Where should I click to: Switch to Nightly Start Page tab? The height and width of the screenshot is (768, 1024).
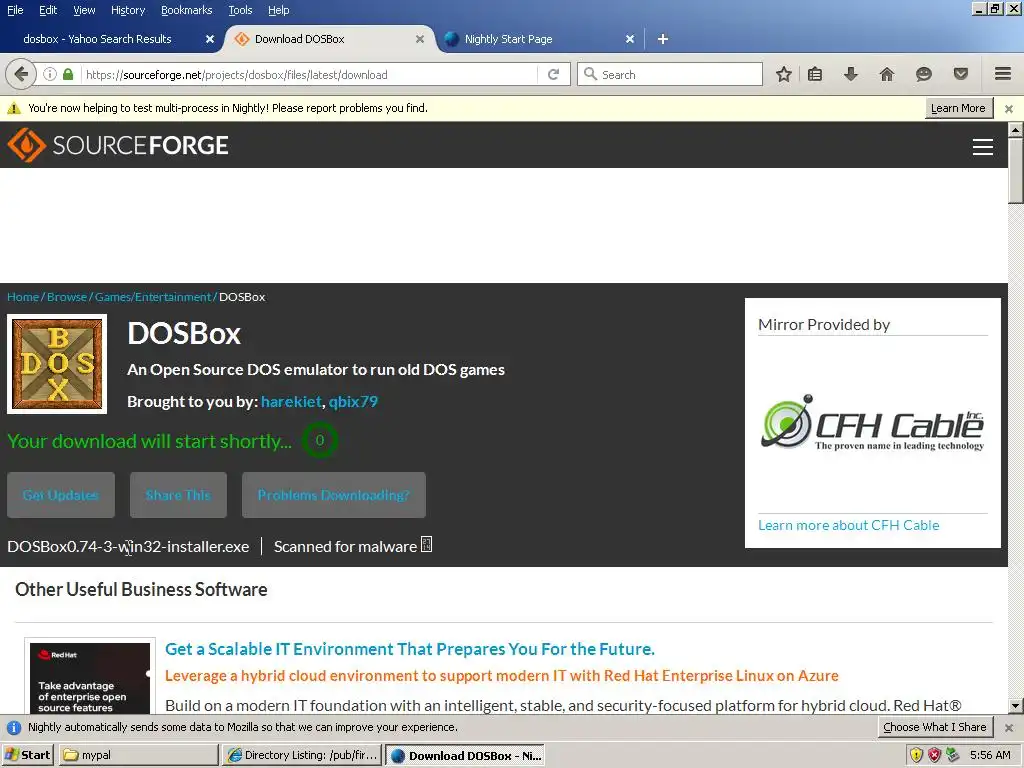coord(509,39)
